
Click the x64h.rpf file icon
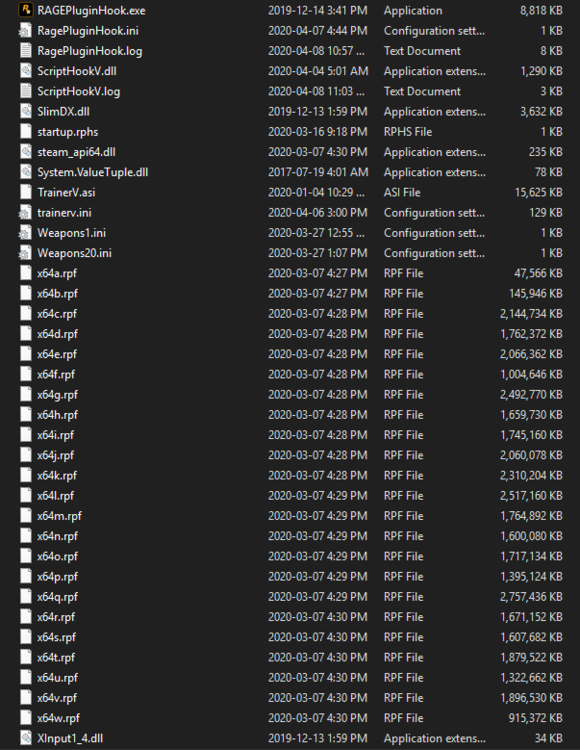(26, 414)
